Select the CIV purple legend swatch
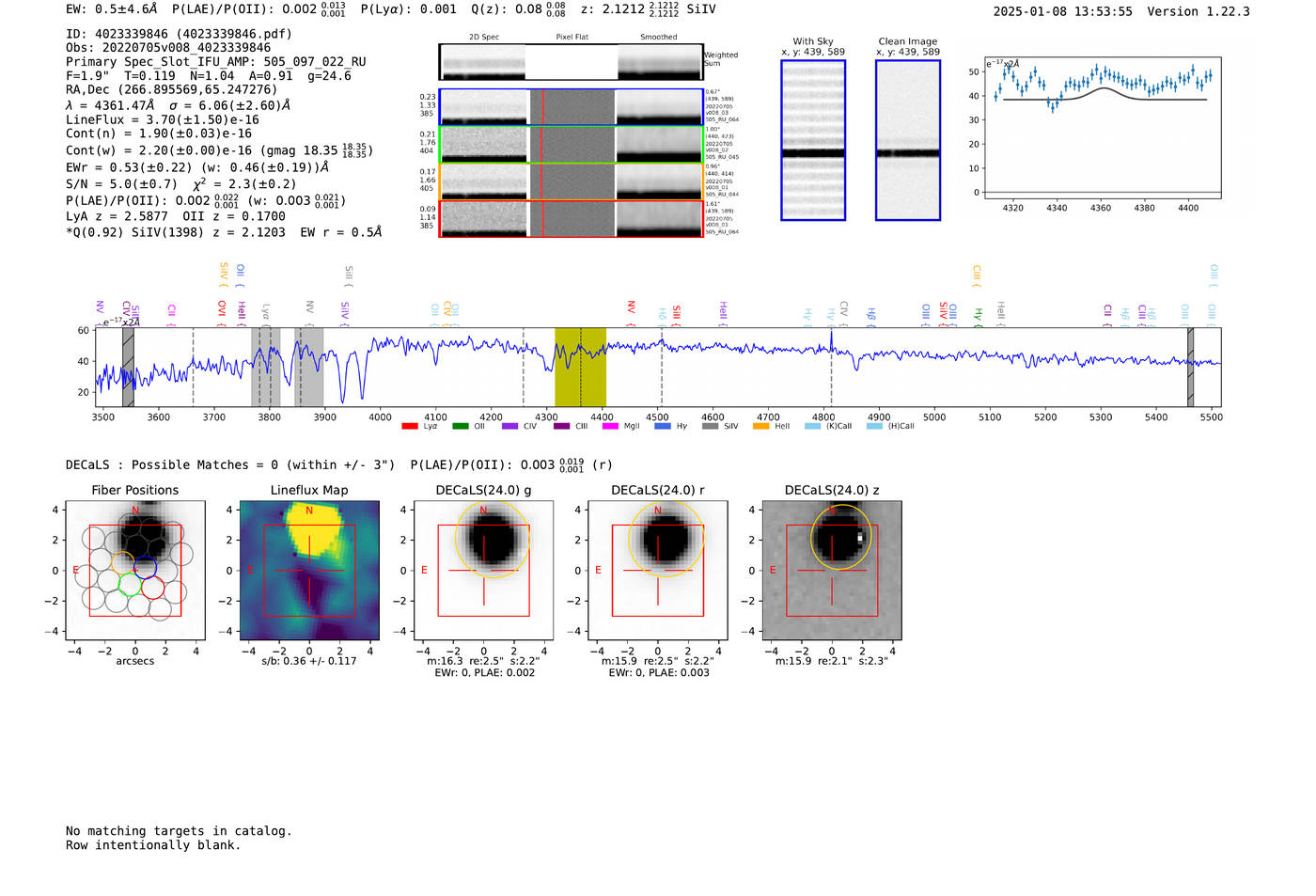 click(x=510, y=426)
